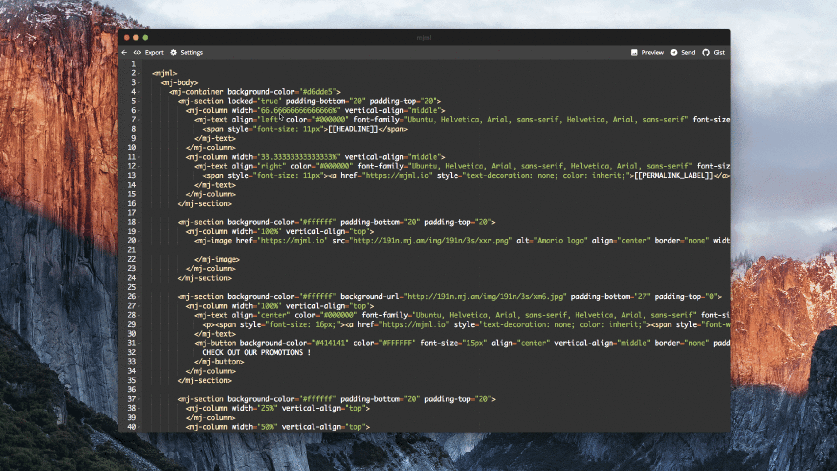The image size is (837, 471).
Task: Click the locked="true" attribute on line 5
Action: [x=254, y=101]
